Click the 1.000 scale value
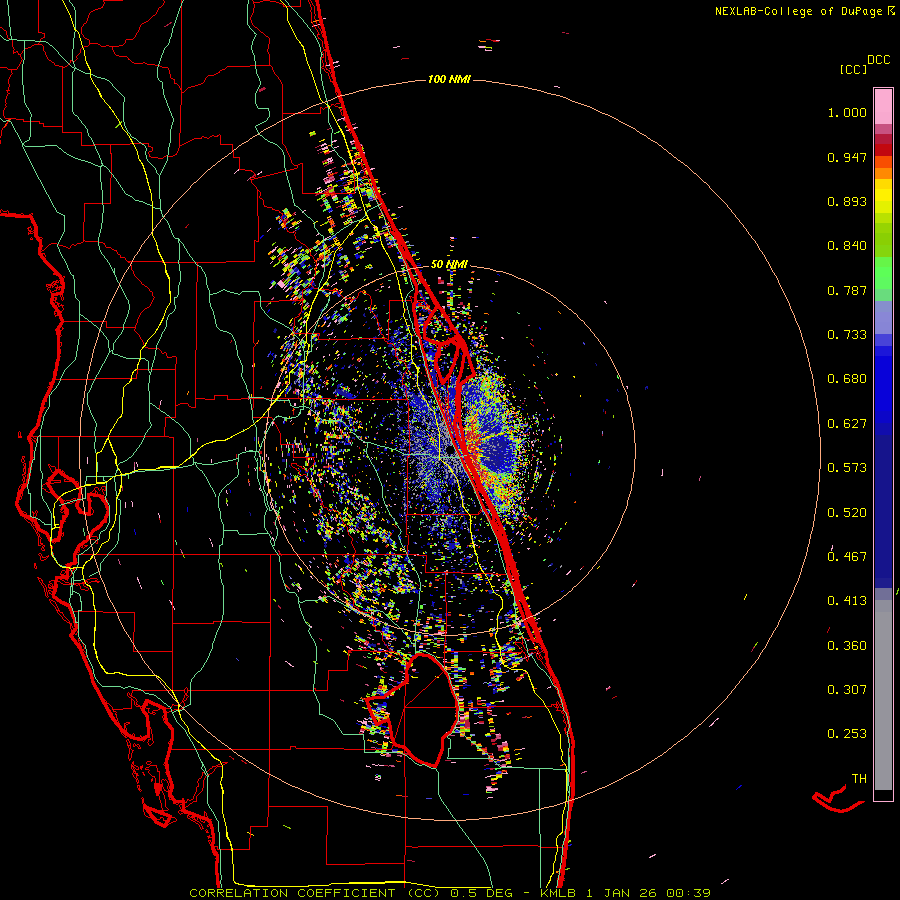 tap(847, 112)
